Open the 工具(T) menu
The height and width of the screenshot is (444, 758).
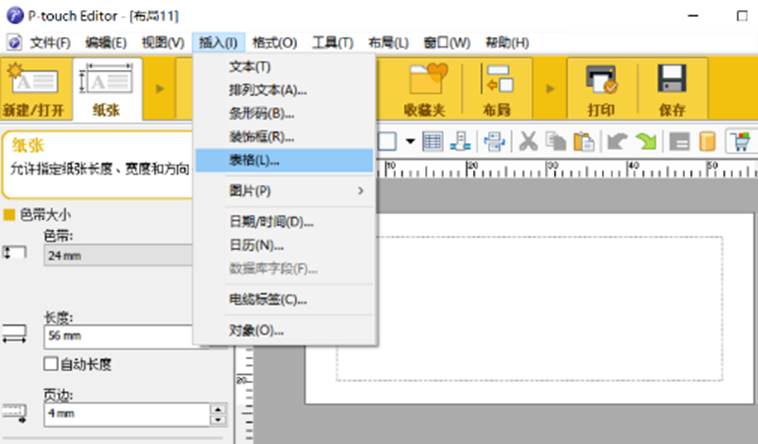pos(333,43)
